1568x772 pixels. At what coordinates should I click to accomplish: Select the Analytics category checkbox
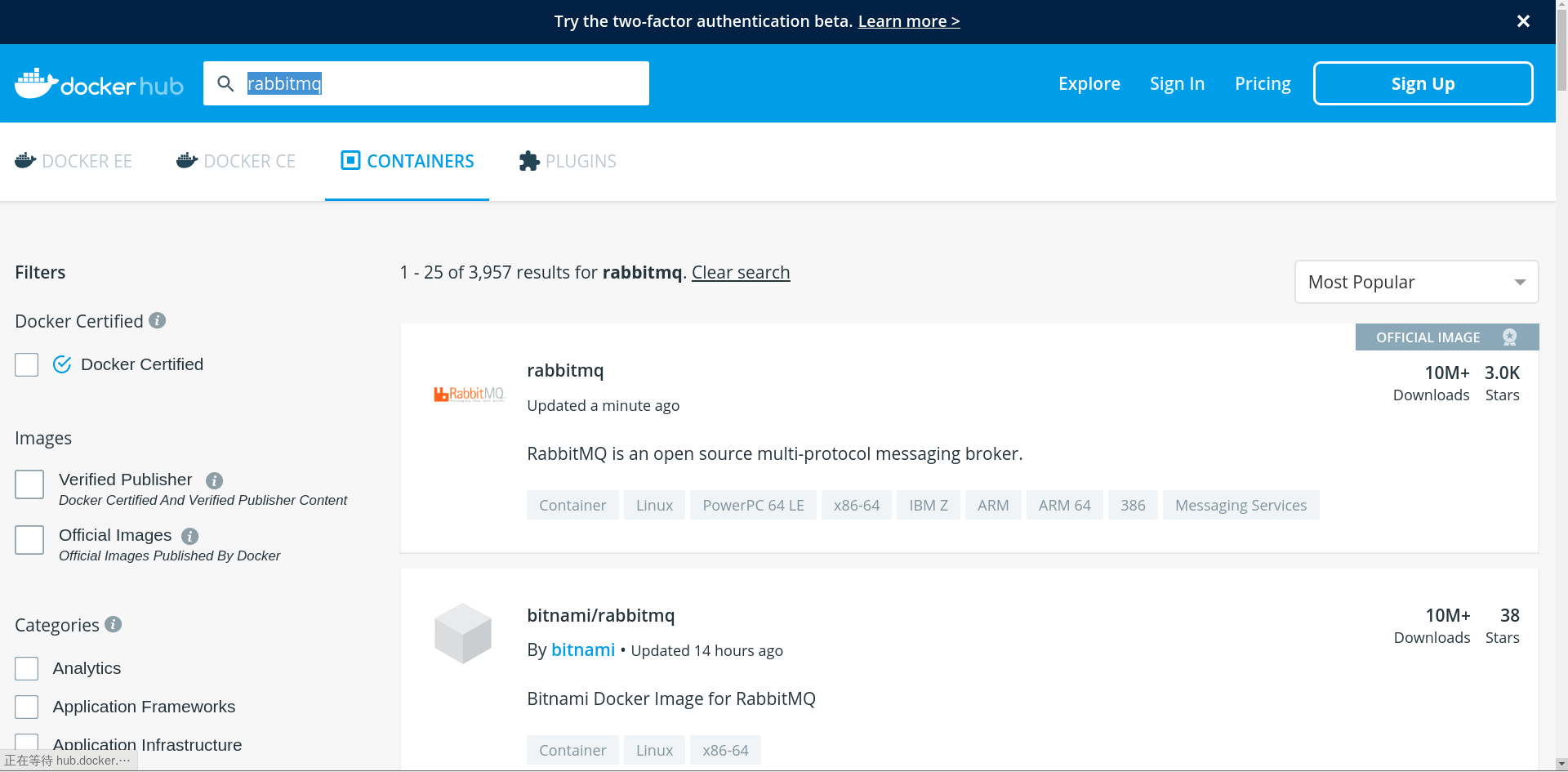click(x=27, y=668)
